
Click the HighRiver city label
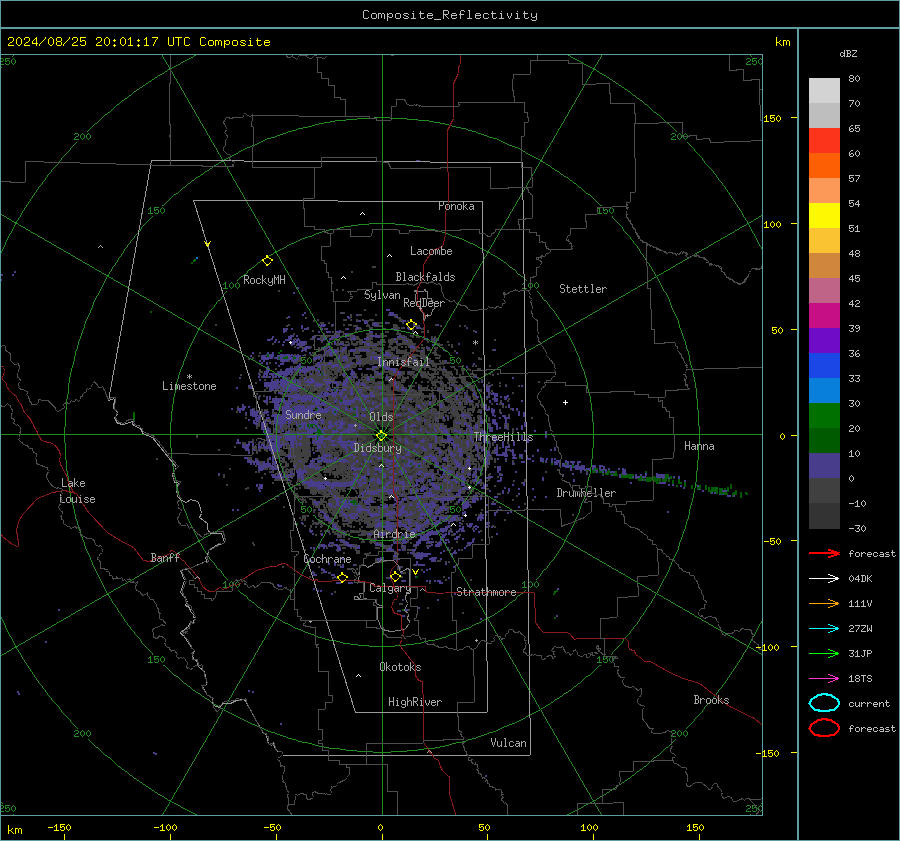point(415,702)
